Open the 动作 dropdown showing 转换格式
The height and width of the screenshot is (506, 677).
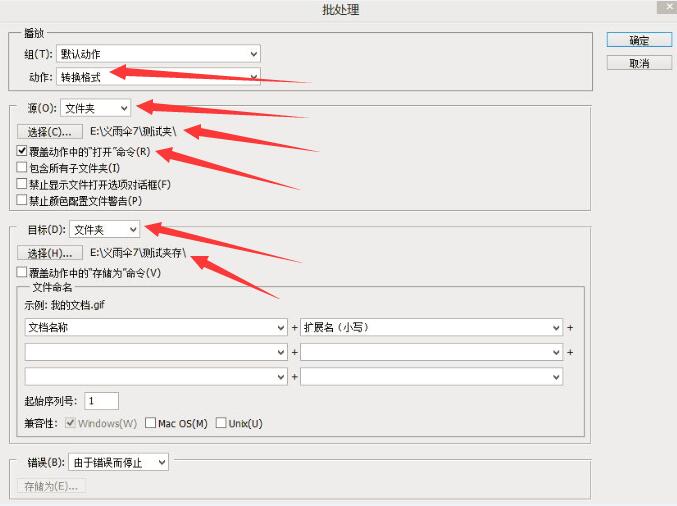pos(158,77)
